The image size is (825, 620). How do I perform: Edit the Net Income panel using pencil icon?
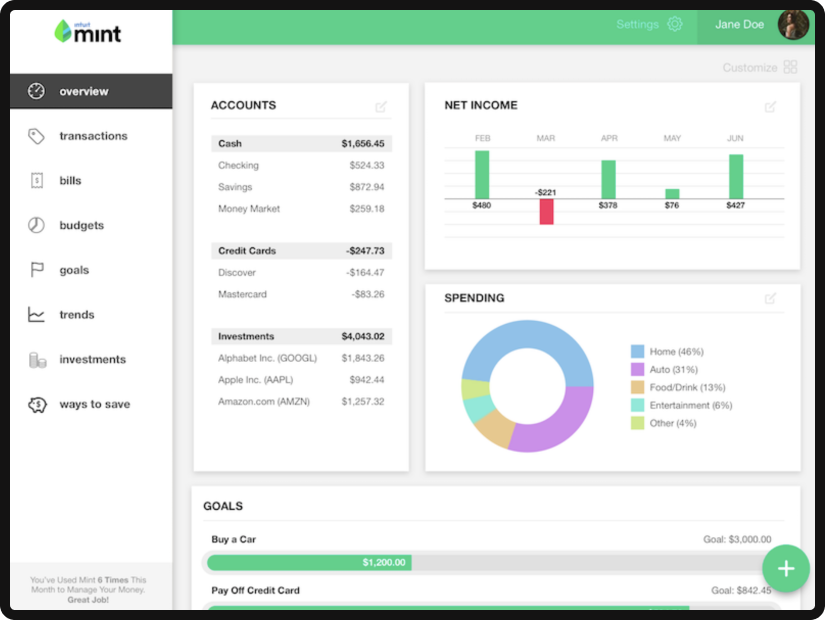point(770,107)
